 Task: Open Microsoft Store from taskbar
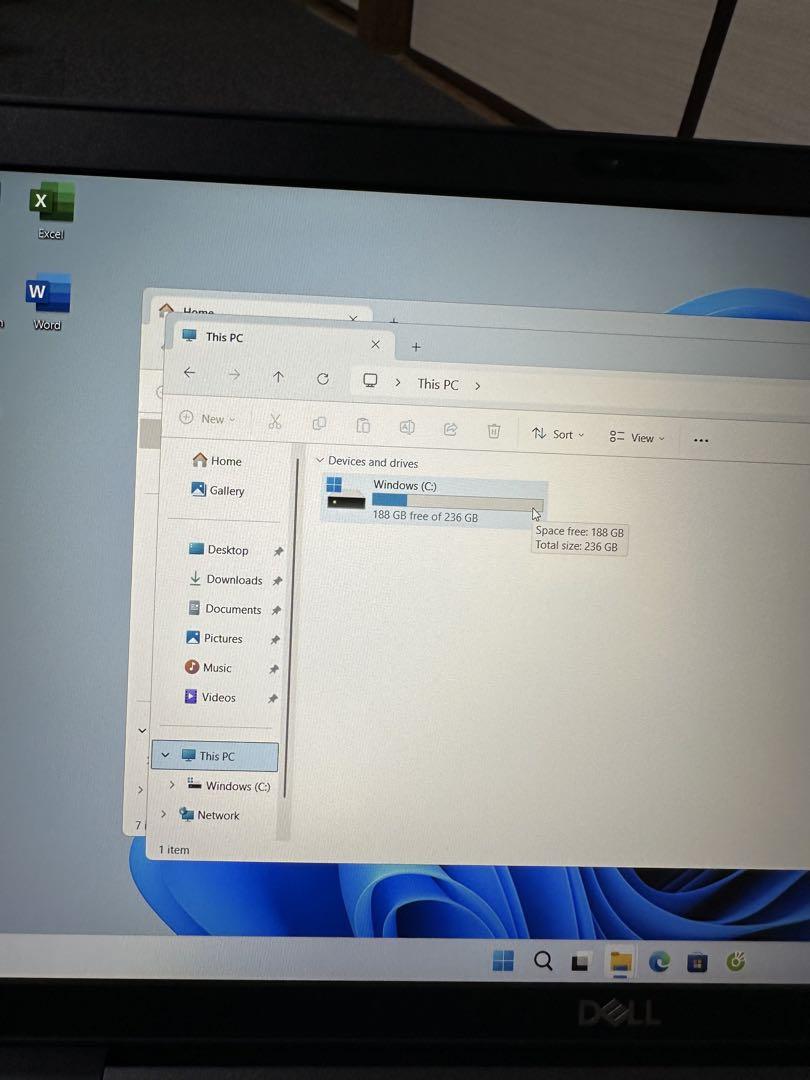[x=697, y=962]
